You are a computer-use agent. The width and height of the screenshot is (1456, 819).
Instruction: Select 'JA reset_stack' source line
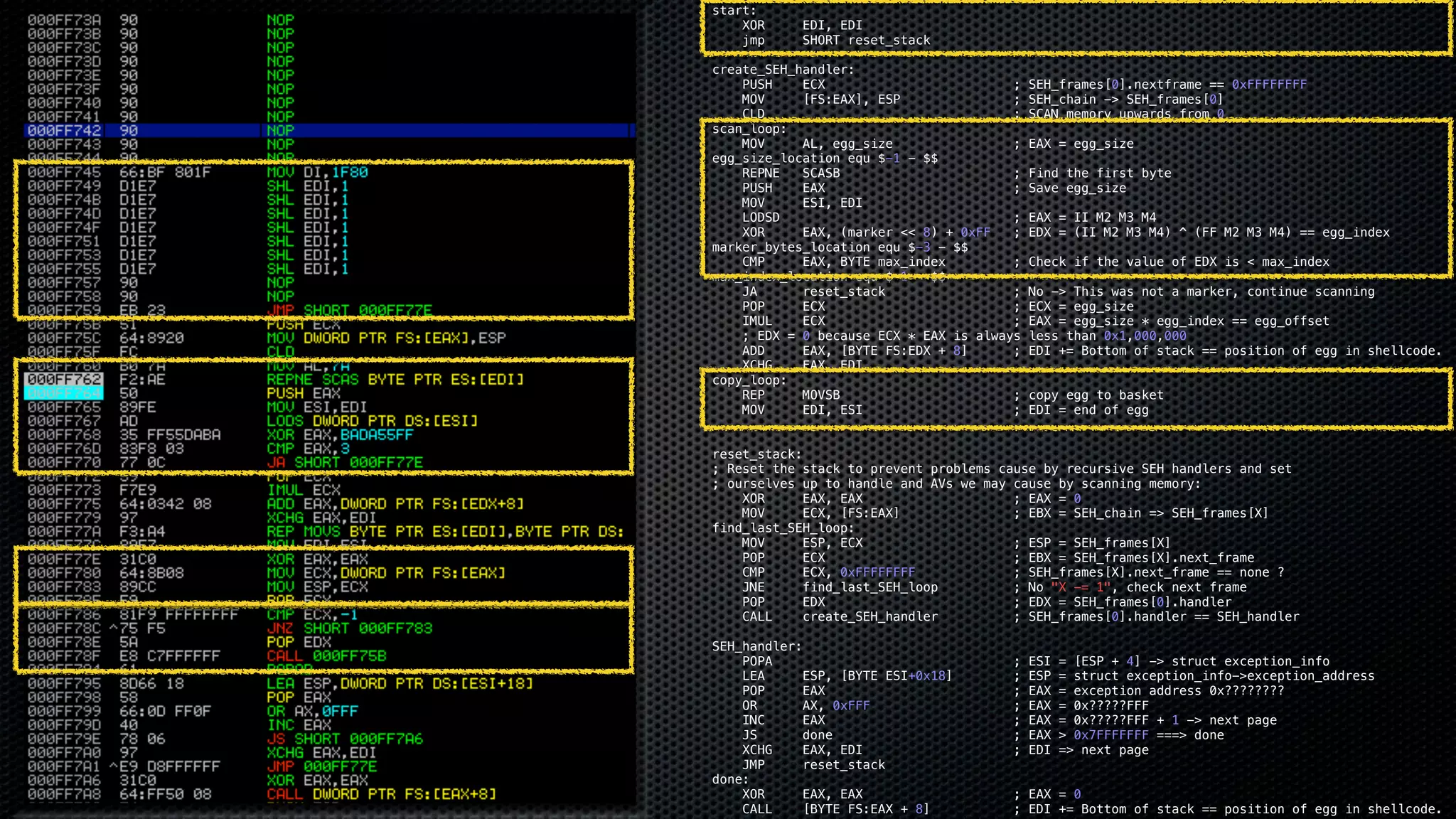(x=814, y=291)
